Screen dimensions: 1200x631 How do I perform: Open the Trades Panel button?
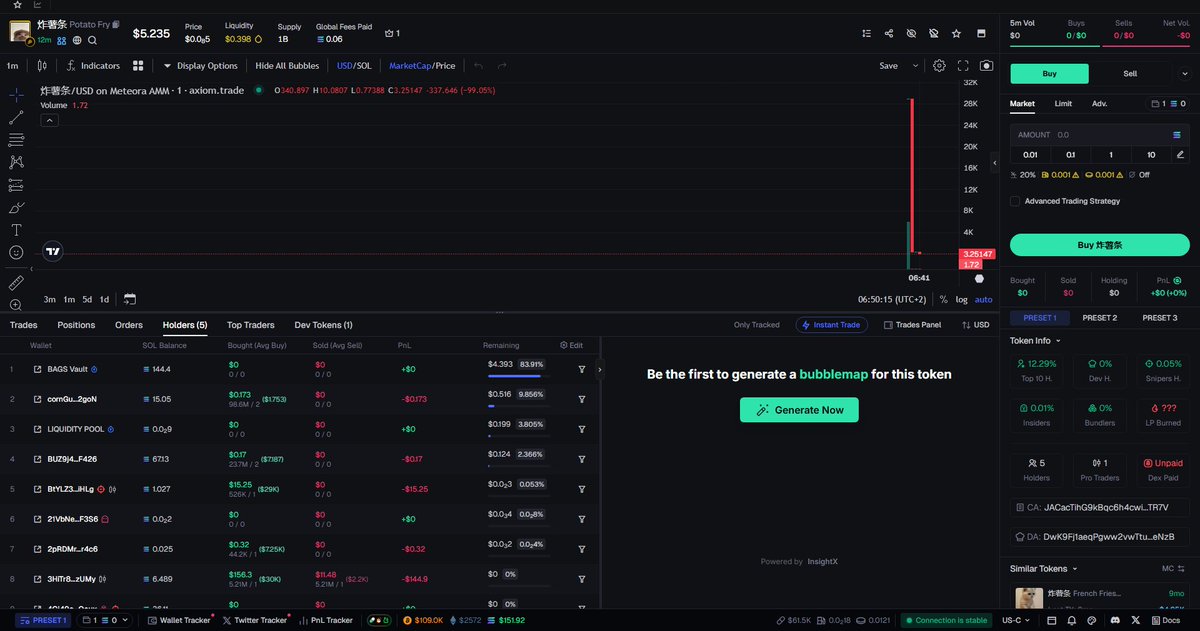pos(912,325)
